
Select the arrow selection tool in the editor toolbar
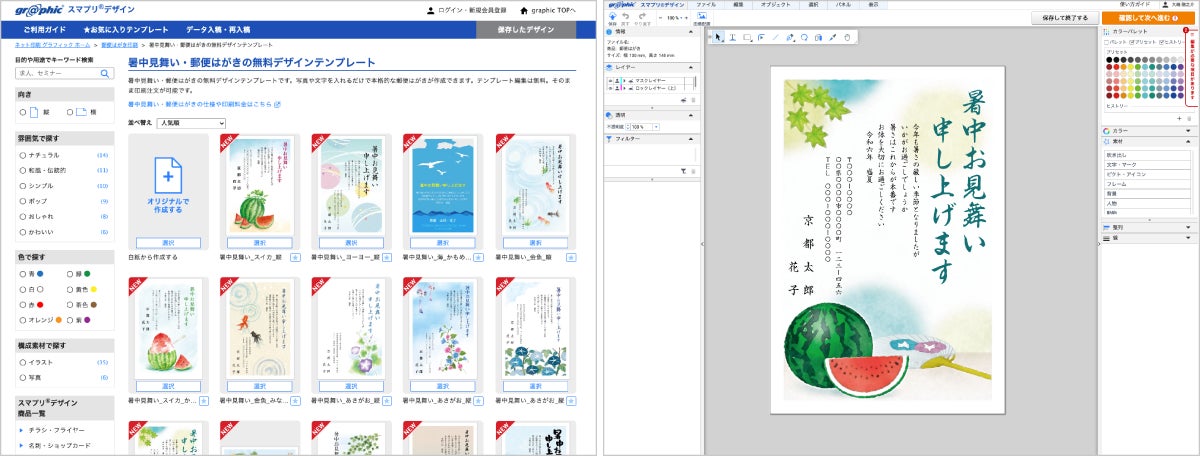coord(717,37)
